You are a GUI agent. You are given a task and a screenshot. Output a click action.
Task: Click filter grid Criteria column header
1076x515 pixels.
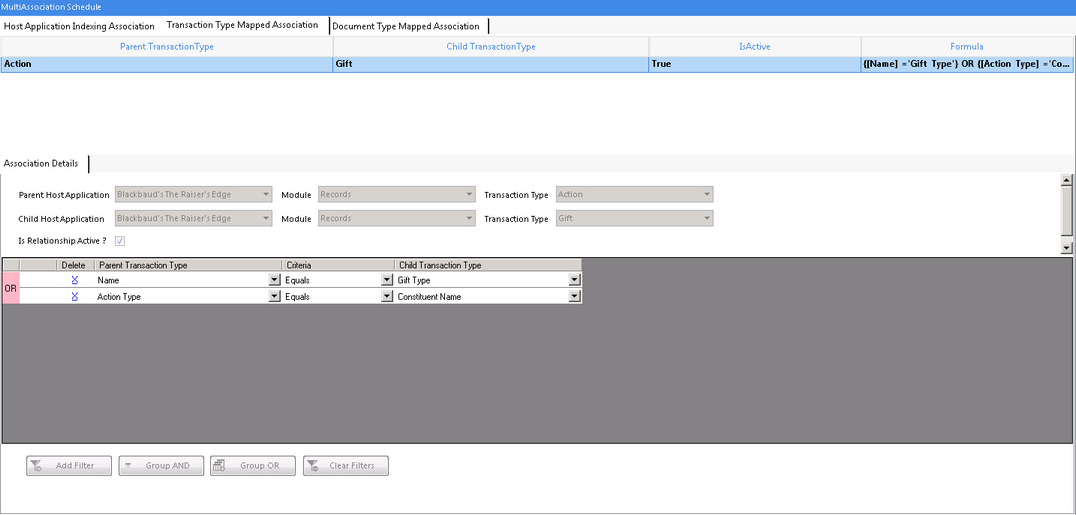(338, 265)
